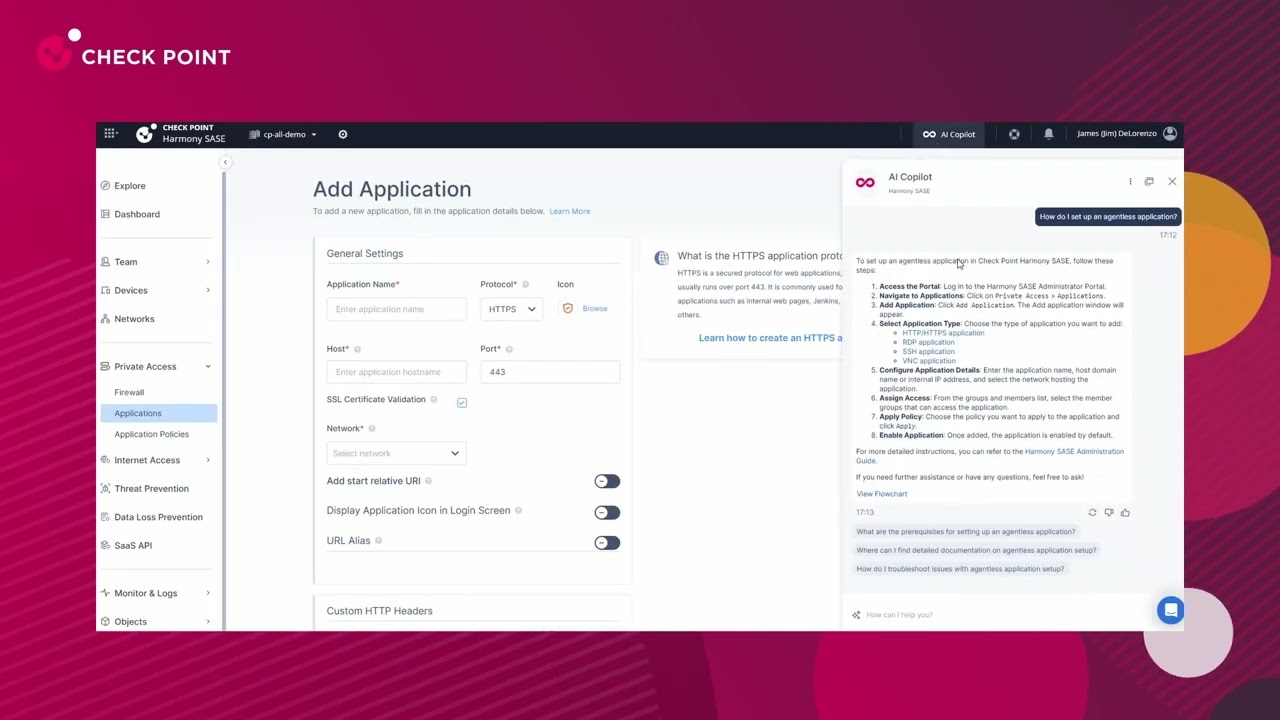Viewport: 1280px width, 720px height.
Task: Click the Check Point Harmony SASE logo
Action: [x=181, y=133]
